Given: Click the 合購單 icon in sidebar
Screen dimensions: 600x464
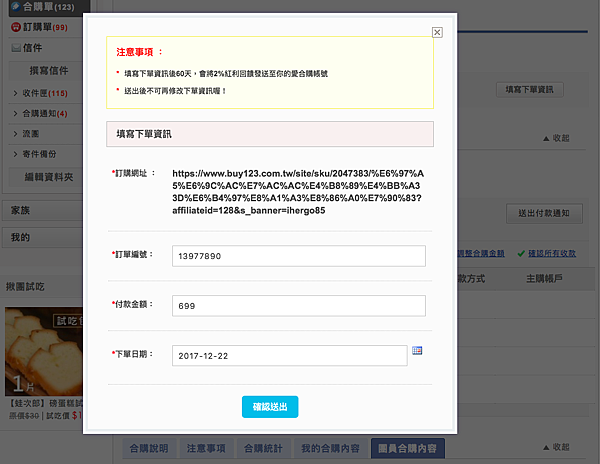Looking at the screenshot, I should (x=15, y=7).
